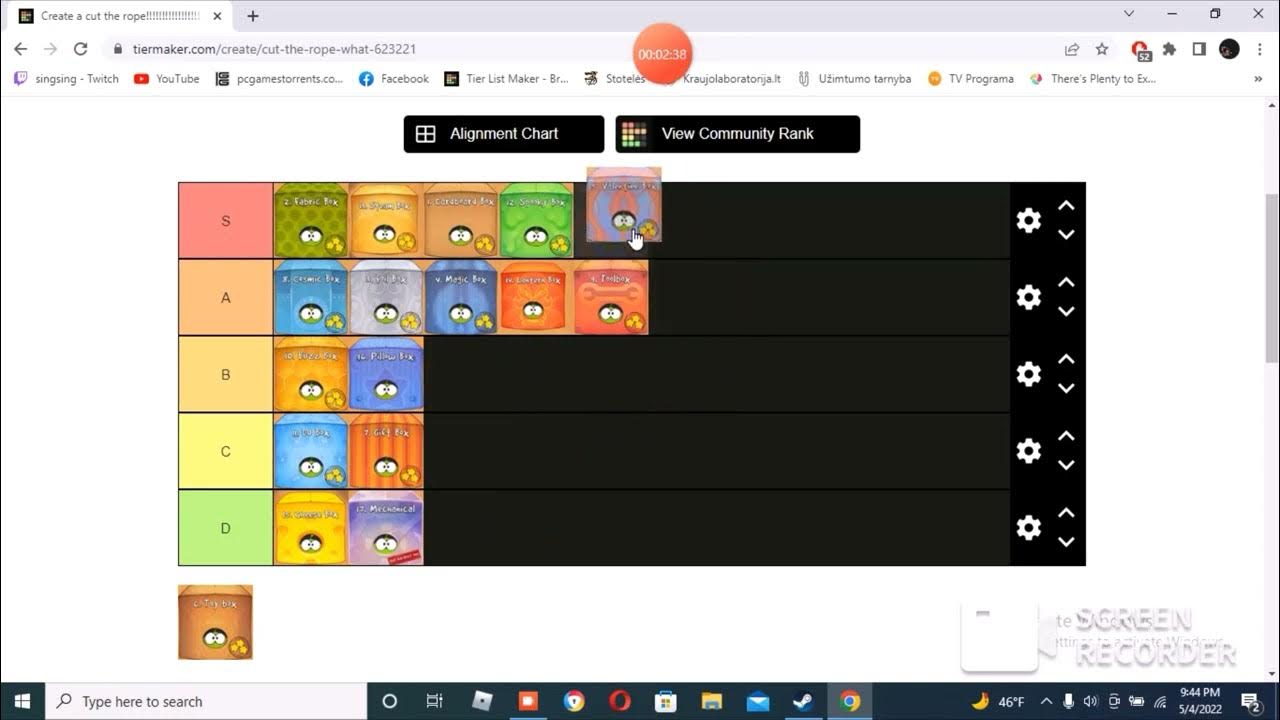
Task: Show more bookmarks chevron
Action: (x=1258, y=79)
